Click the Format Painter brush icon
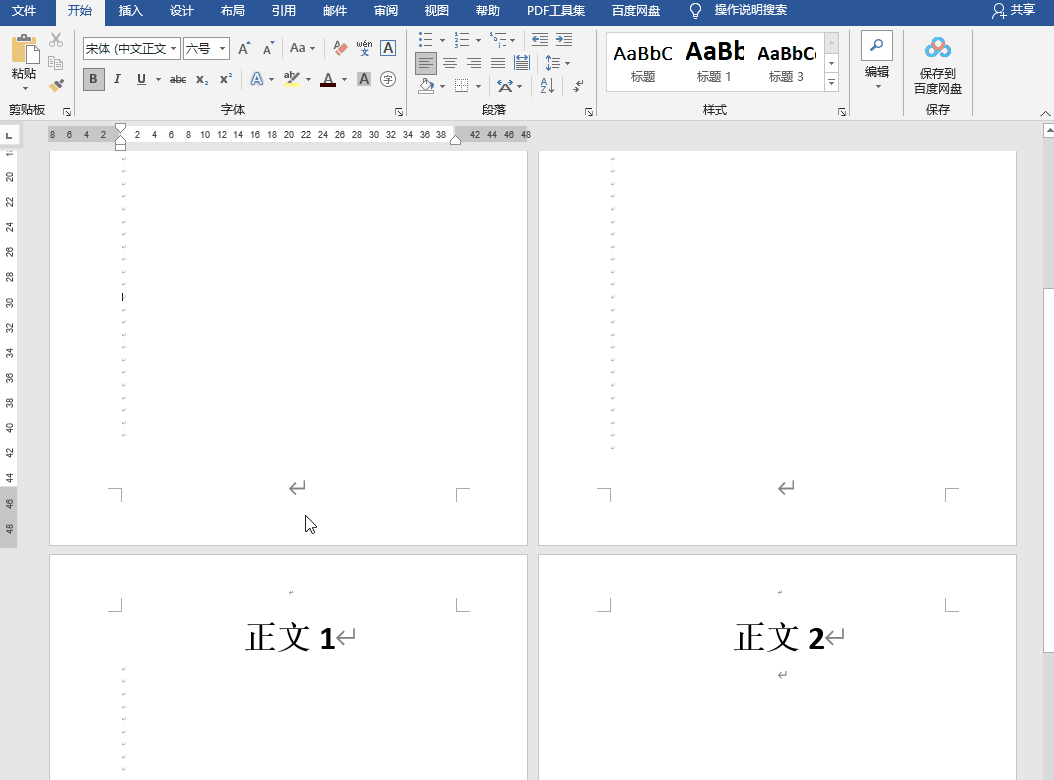This screenshot has width=1054, height=780. click(x=56, y=86)
